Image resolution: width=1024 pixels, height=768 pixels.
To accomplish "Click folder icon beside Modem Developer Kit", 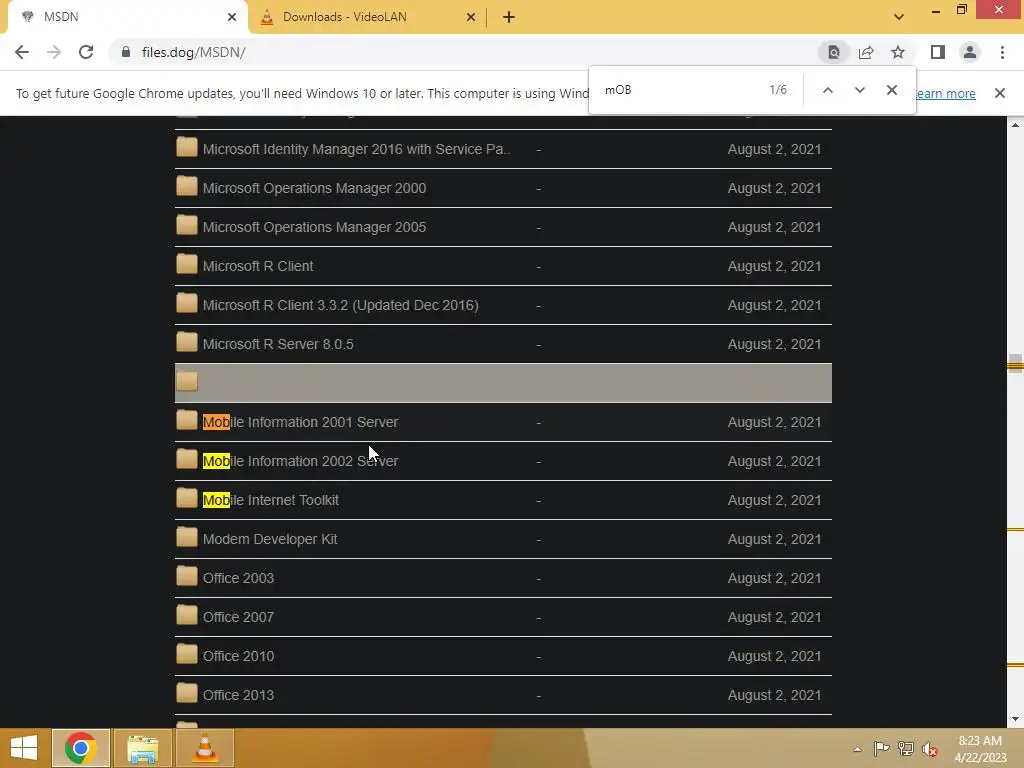I will 187,537.
